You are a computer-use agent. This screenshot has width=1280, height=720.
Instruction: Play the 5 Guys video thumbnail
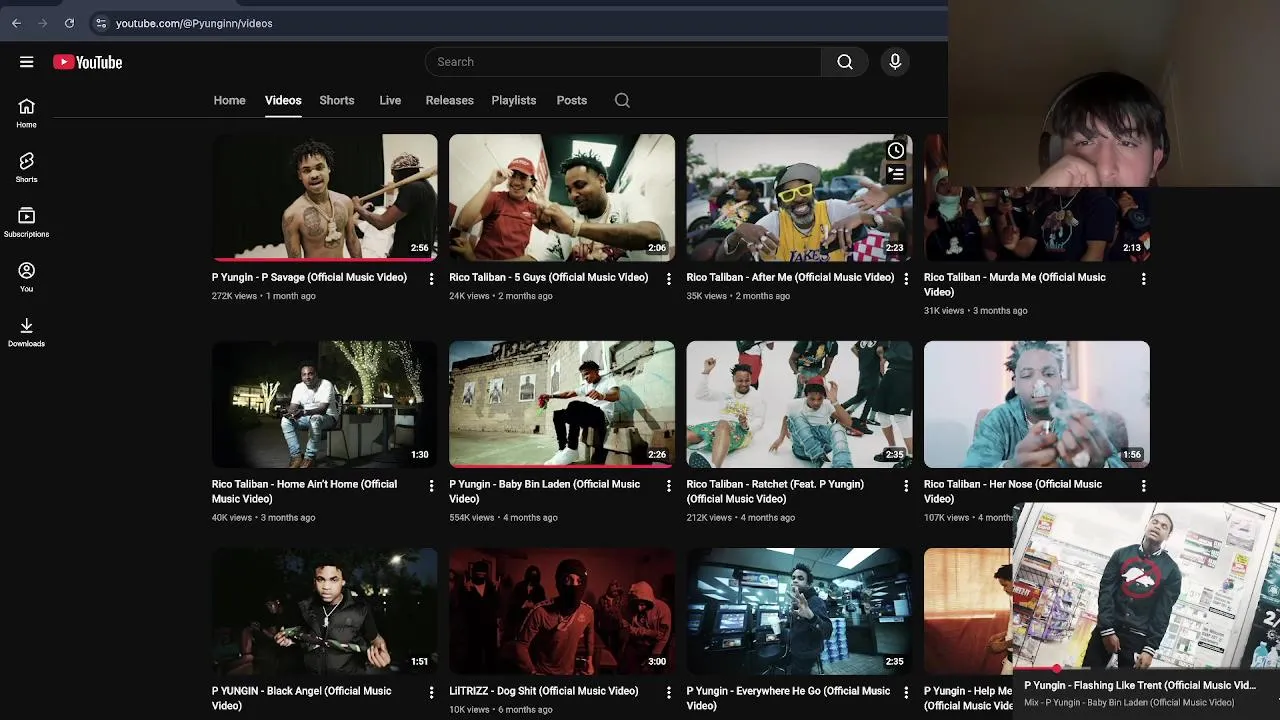click(x=562, y=197)
